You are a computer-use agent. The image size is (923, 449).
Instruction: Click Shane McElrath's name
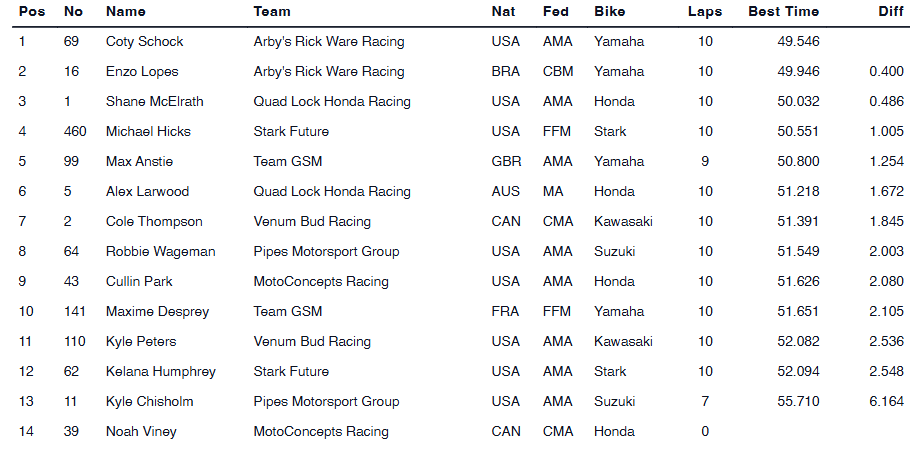pyautogui.click(x=152, y=102)
